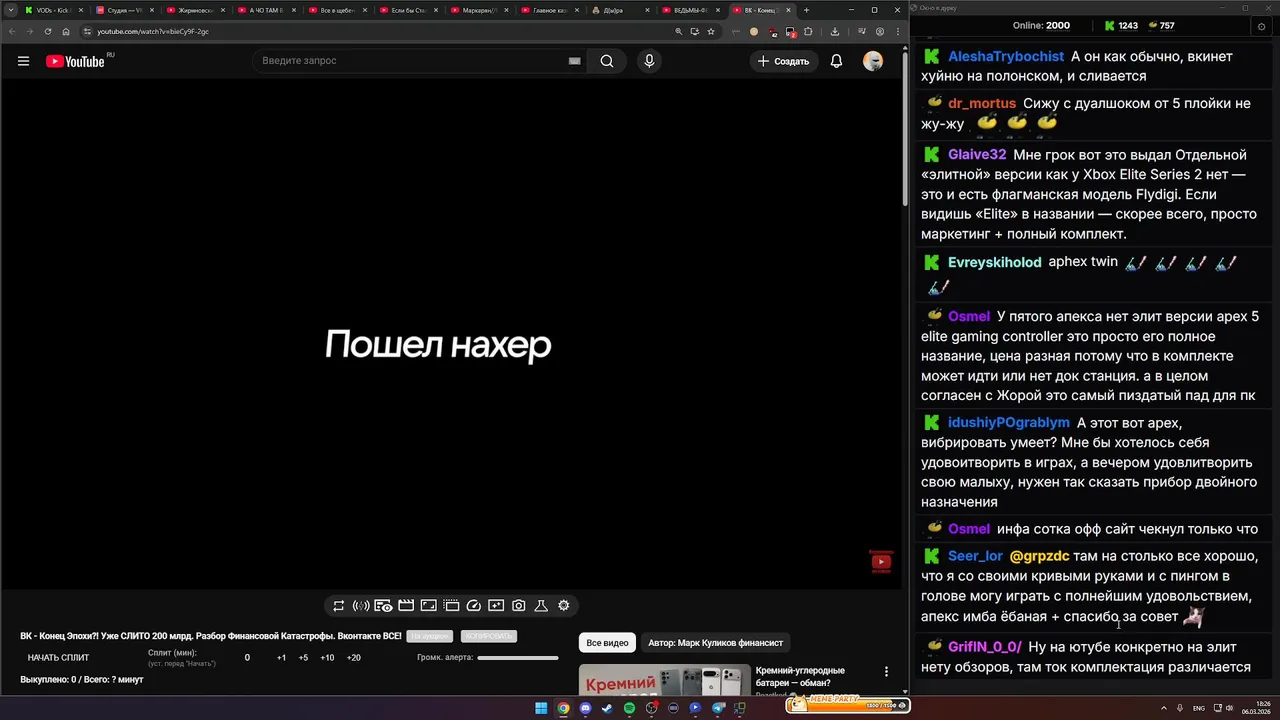Image resolution: width=1280 pixels, height=720 pixels.
Task: Open the gear settings icon in the player toolbar
Action: 564,606
